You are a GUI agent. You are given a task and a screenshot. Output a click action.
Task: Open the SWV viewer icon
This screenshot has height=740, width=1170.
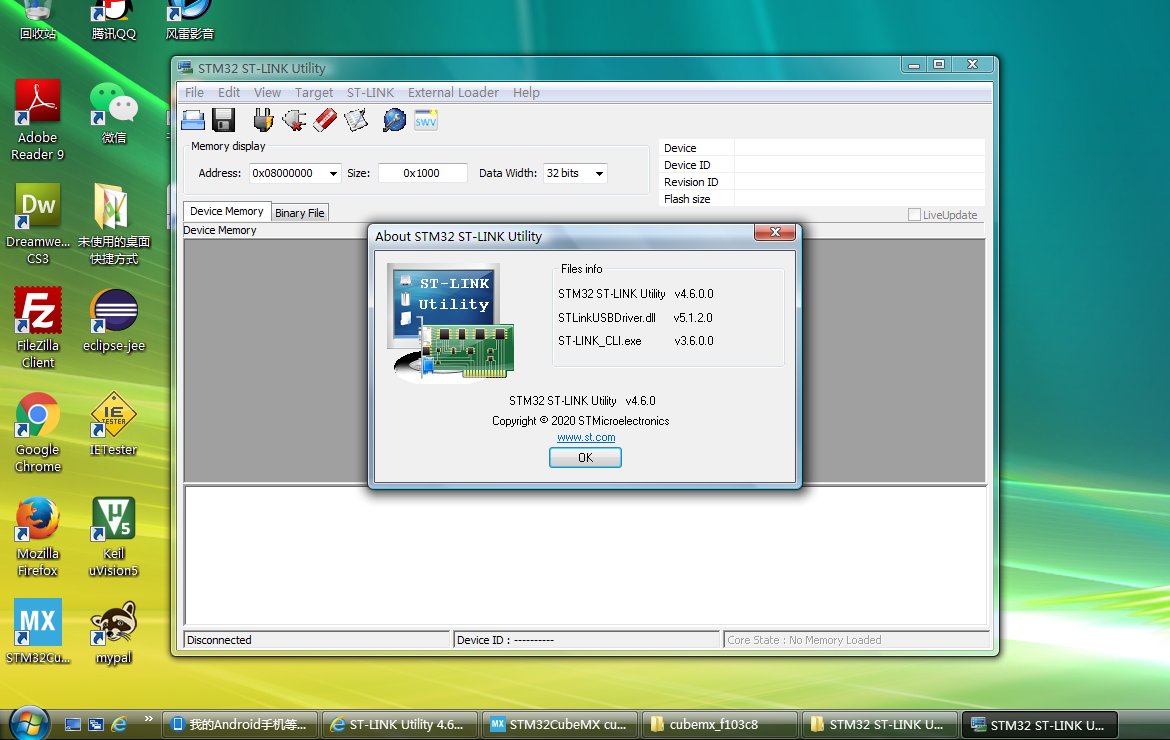[x=425, y=120]
